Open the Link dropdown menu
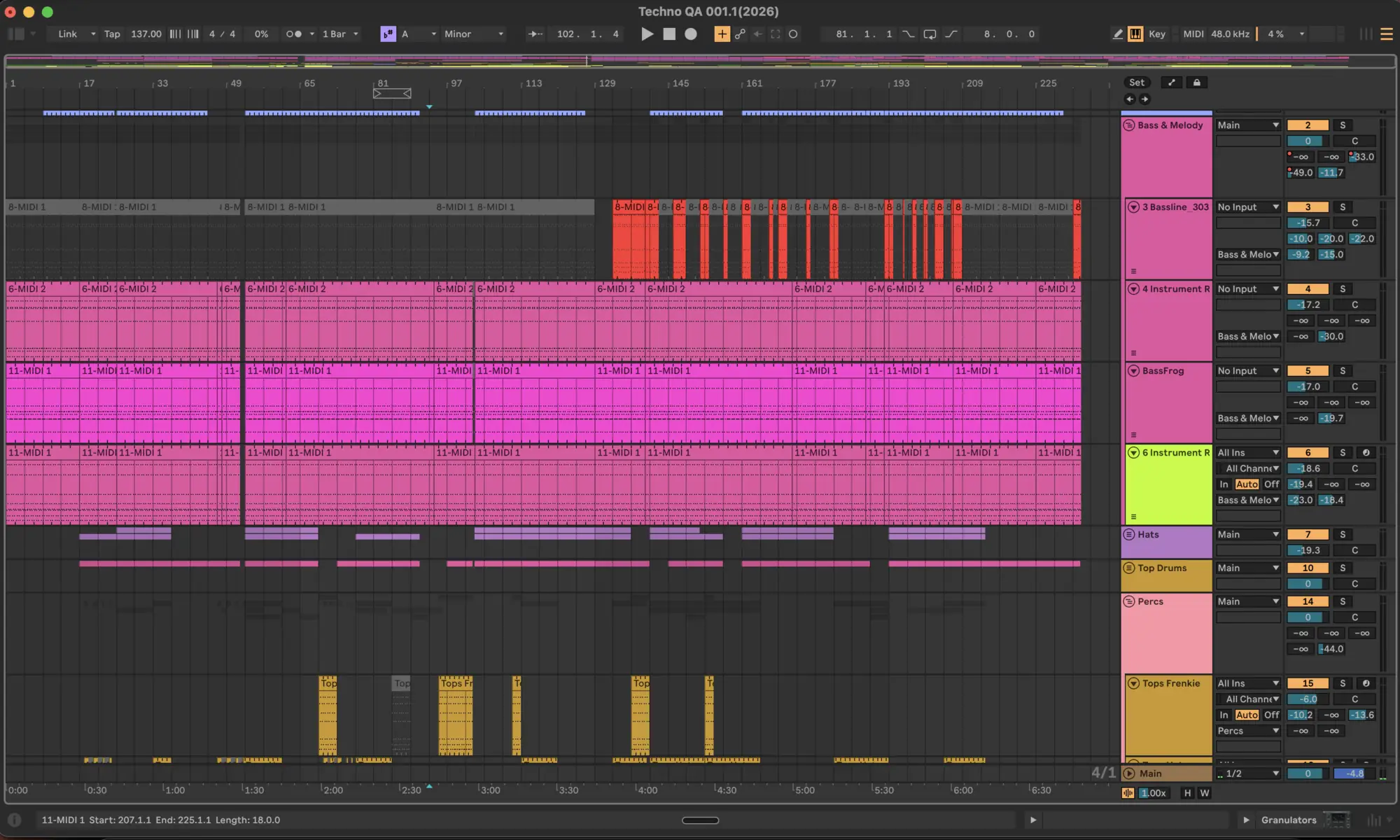Image resolution: width=1400 pixels, height=840 pixels. coord(73,34)
